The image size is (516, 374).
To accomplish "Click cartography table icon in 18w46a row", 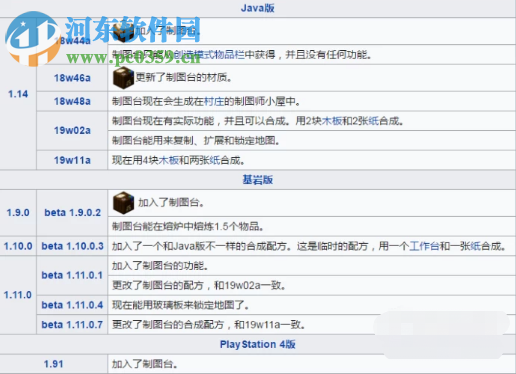I will coord(123,78).
